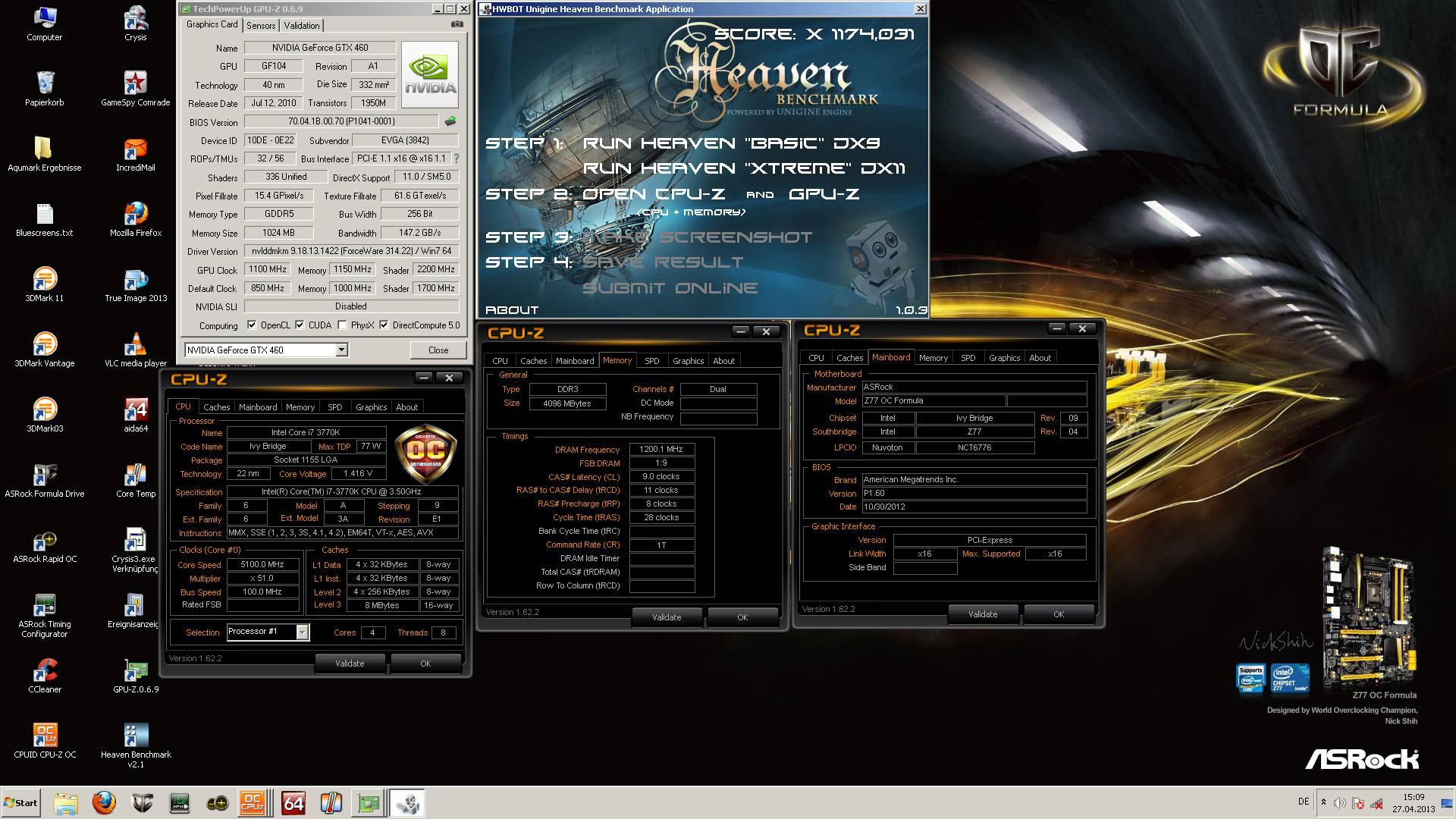Click Validate in CPU-Z CPU window
Viewport: 1456px width, 819px height.
coord(350,664)
